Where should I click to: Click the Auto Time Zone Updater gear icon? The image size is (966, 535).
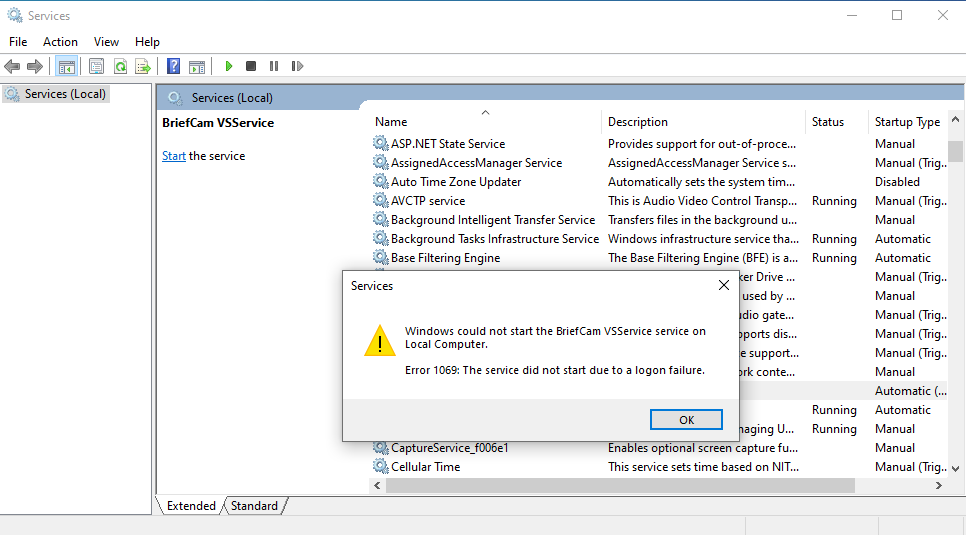pos(381,181)
